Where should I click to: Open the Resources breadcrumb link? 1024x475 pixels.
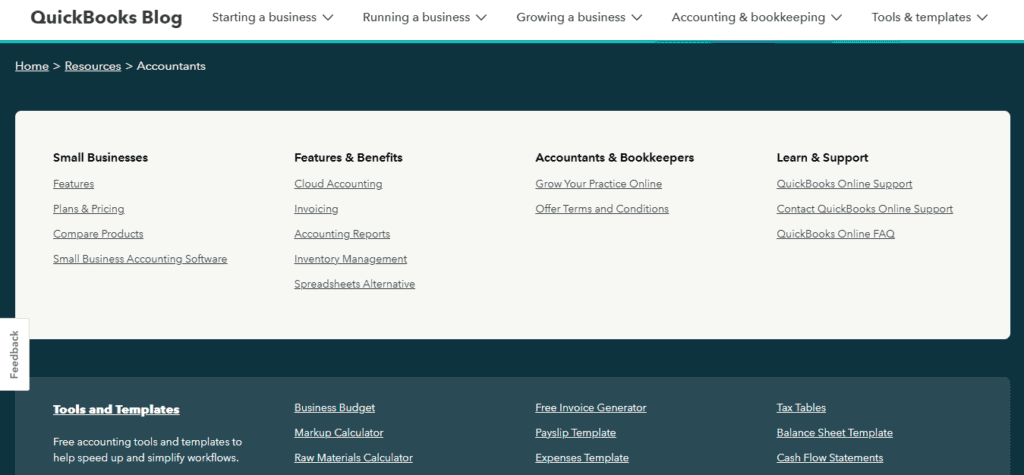[93, 66]
